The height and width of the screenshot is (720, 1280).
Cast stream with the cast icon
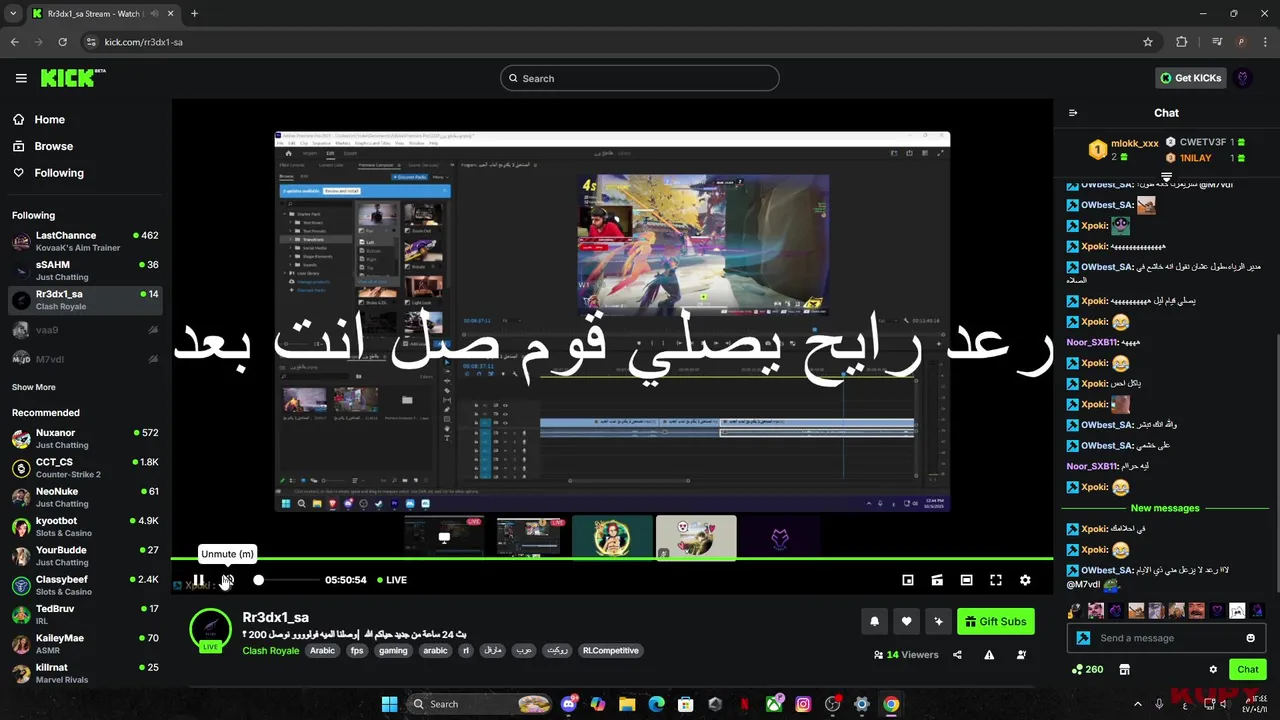click(x=937, y=580)
